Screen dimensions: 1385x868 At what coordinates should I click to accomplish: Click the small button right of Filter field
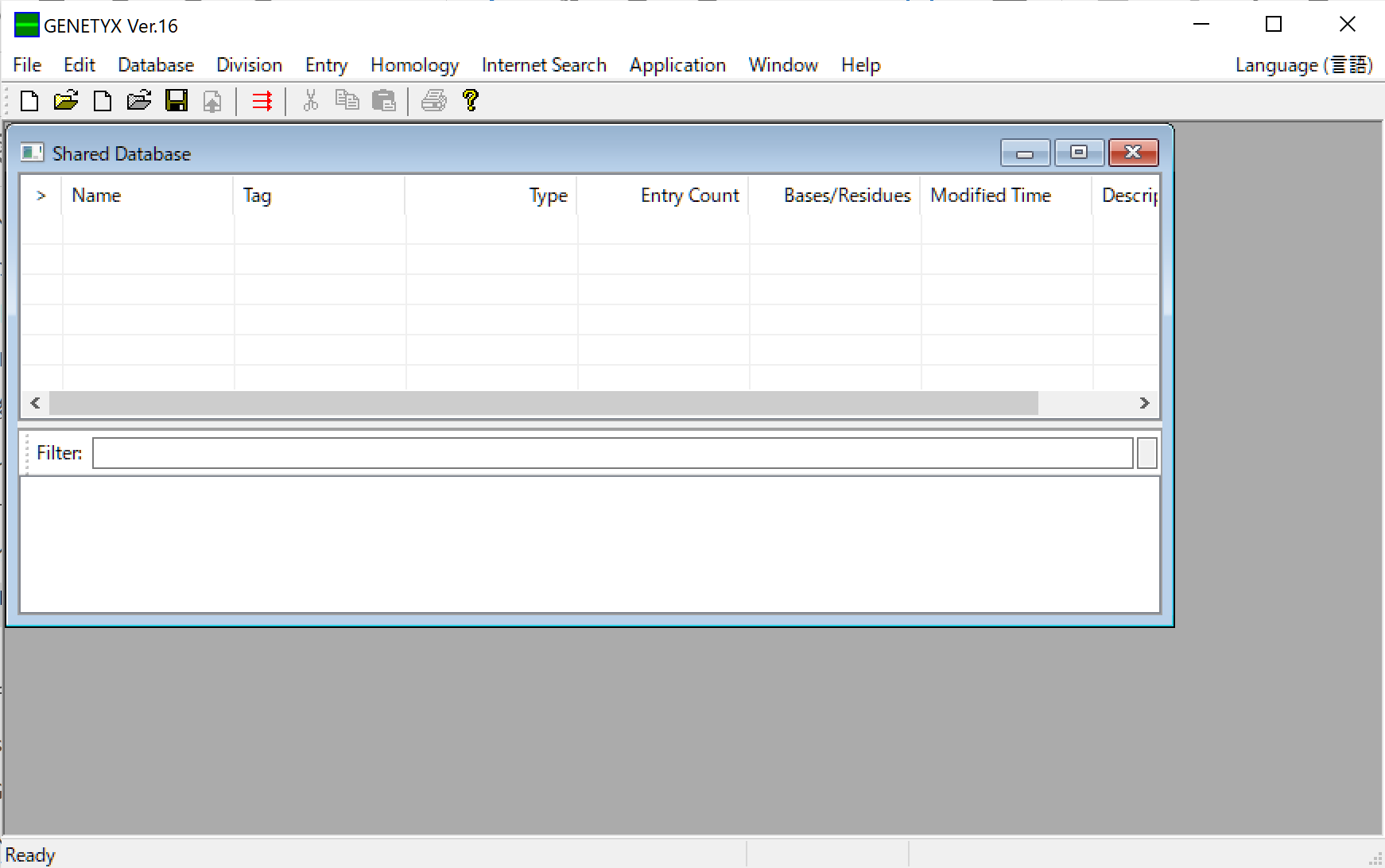coord(1147,453)
